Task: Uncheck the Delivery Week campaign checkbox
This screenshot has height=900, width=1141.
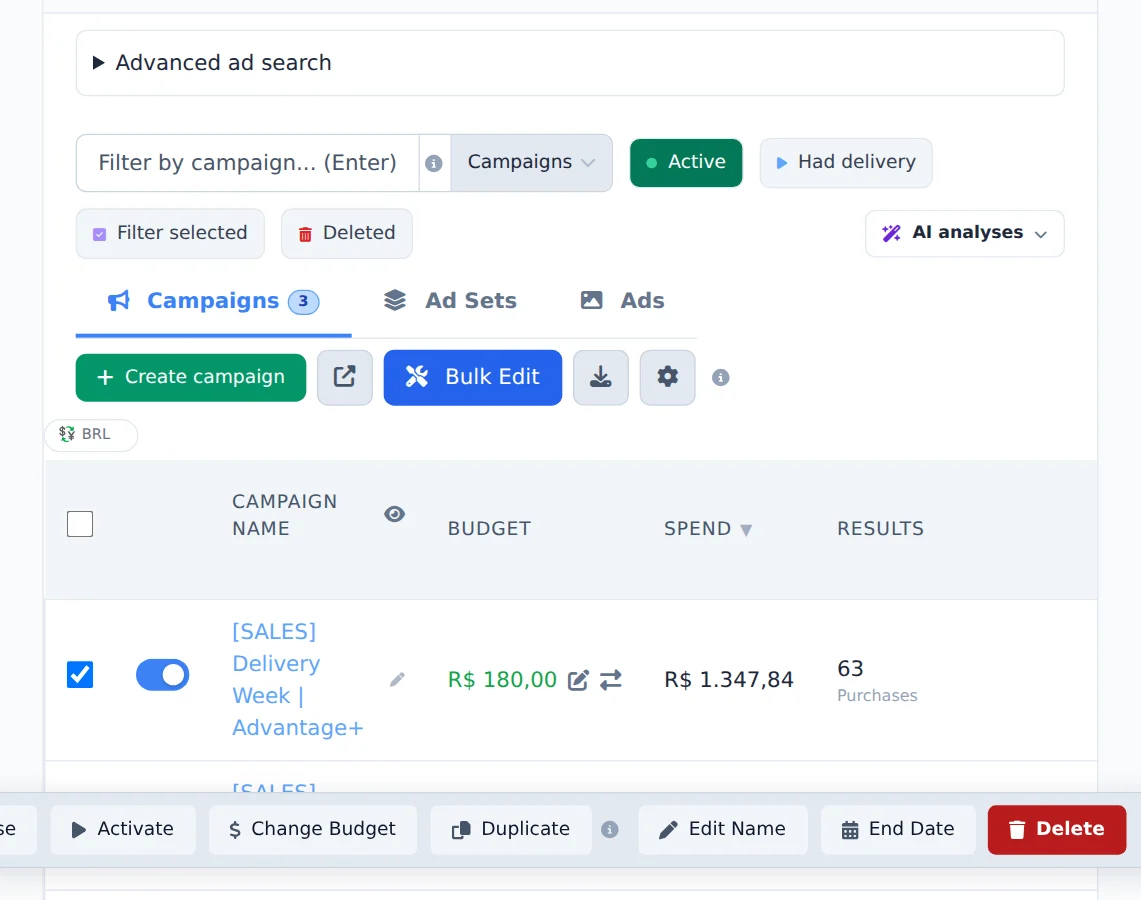Action: 80,674
